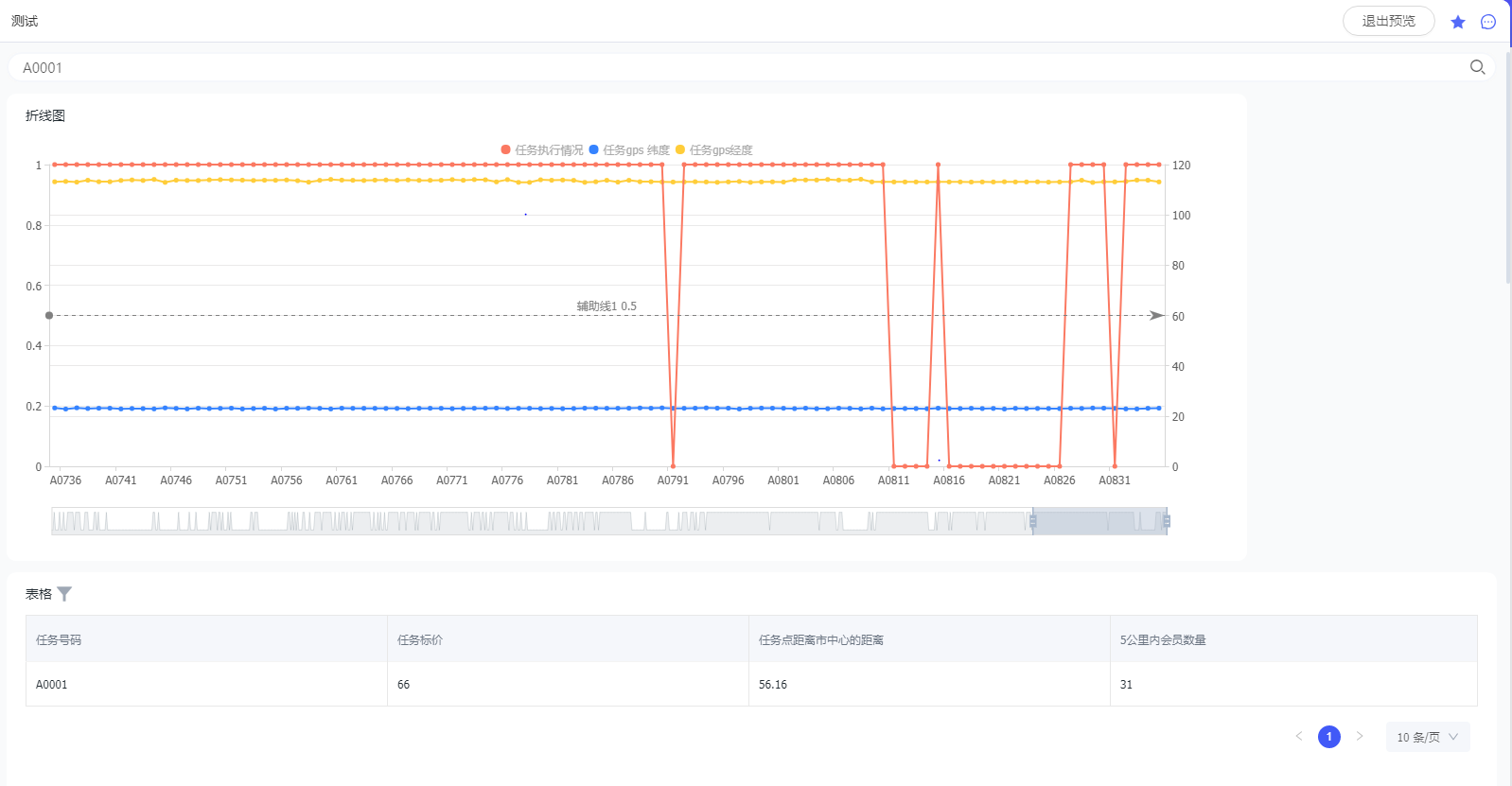
Task: Click the 退出预览 button
Action: coord(1388,21)
